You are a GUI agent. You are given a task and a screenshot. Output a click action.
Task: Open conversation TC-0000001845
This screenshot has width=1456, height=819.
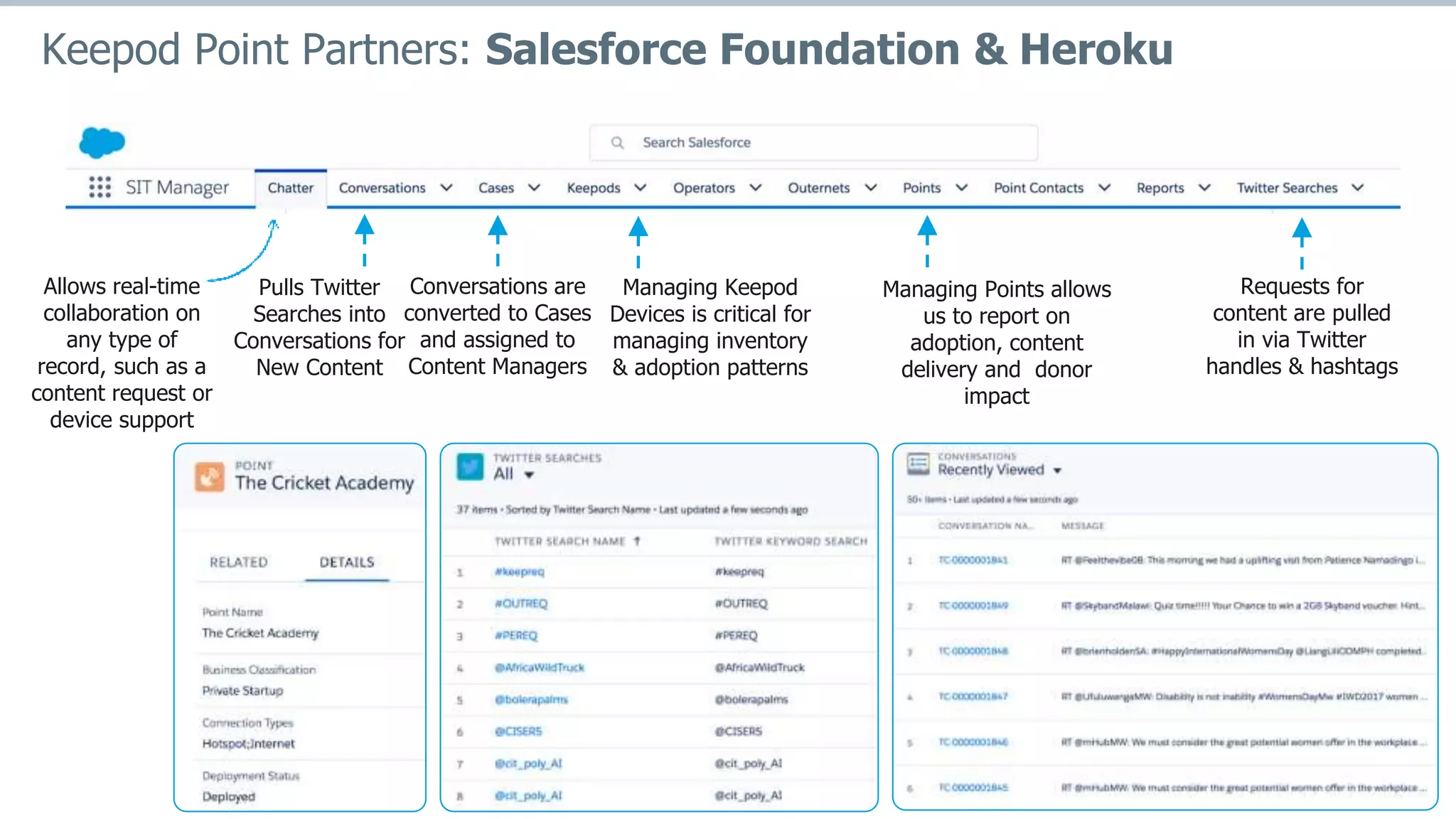click(973, 788)
